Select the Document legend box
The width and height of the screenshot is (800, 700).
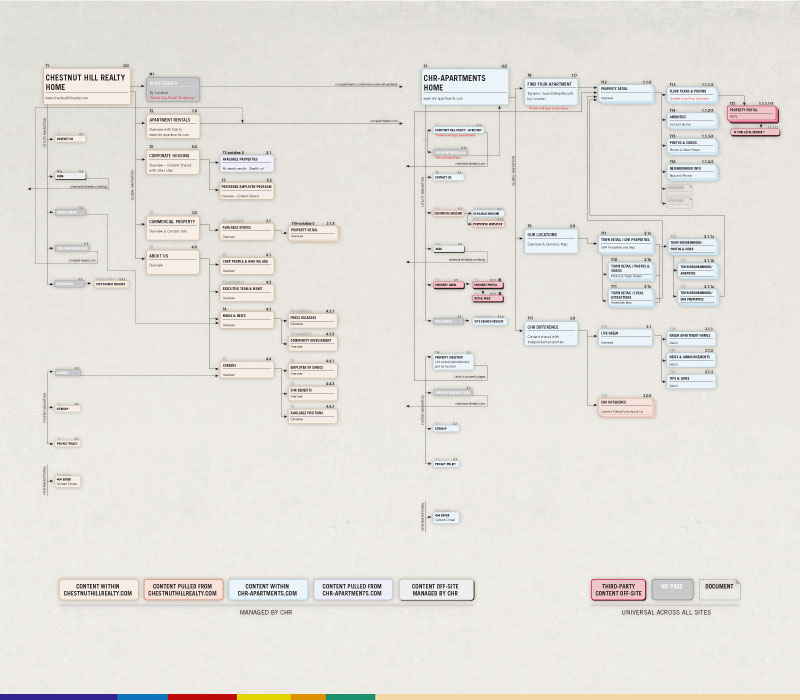pyautogui.click(x=719, y=590)
